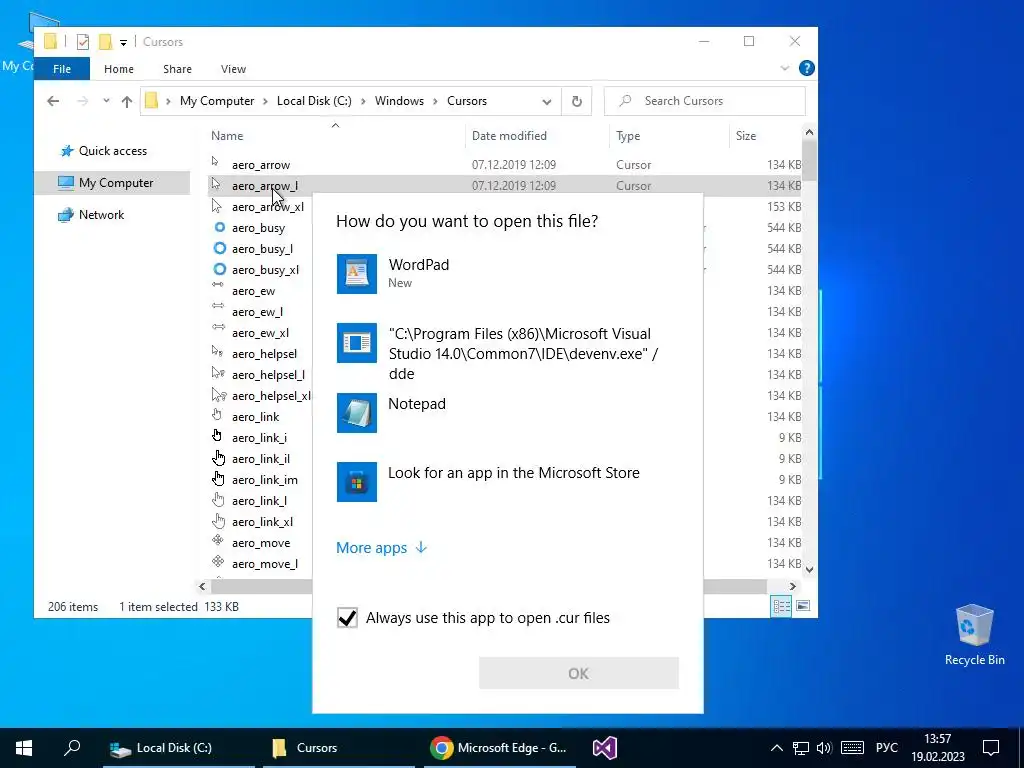Screen dimensions: 1024x768
Task: Open taskbar search magnifier
Action: pyautogui.click(x=72, y=748)
